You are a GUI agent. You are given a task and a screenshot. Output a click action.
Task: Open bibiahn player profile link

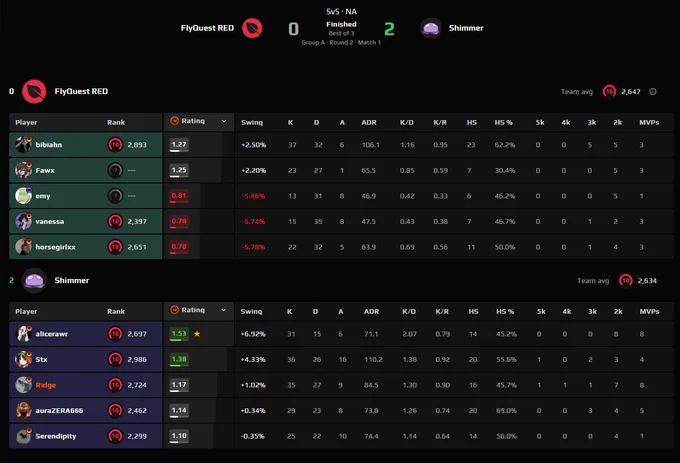(x=49, y=145)
